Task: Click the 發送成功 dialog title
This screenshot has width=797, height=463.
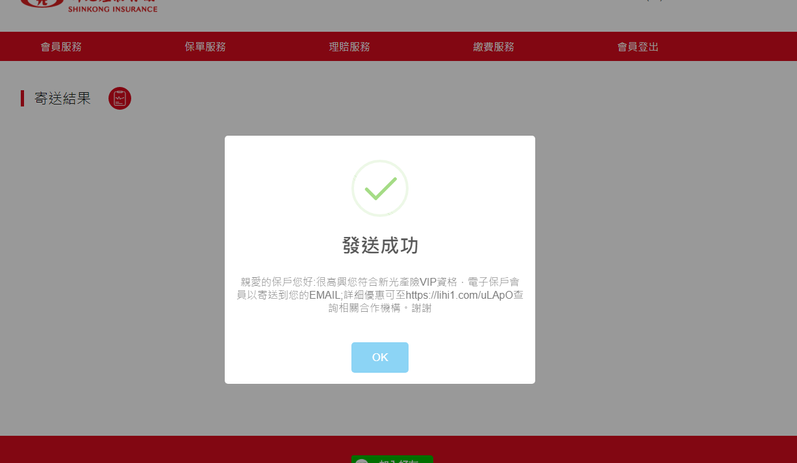Action: pos(380,245)
